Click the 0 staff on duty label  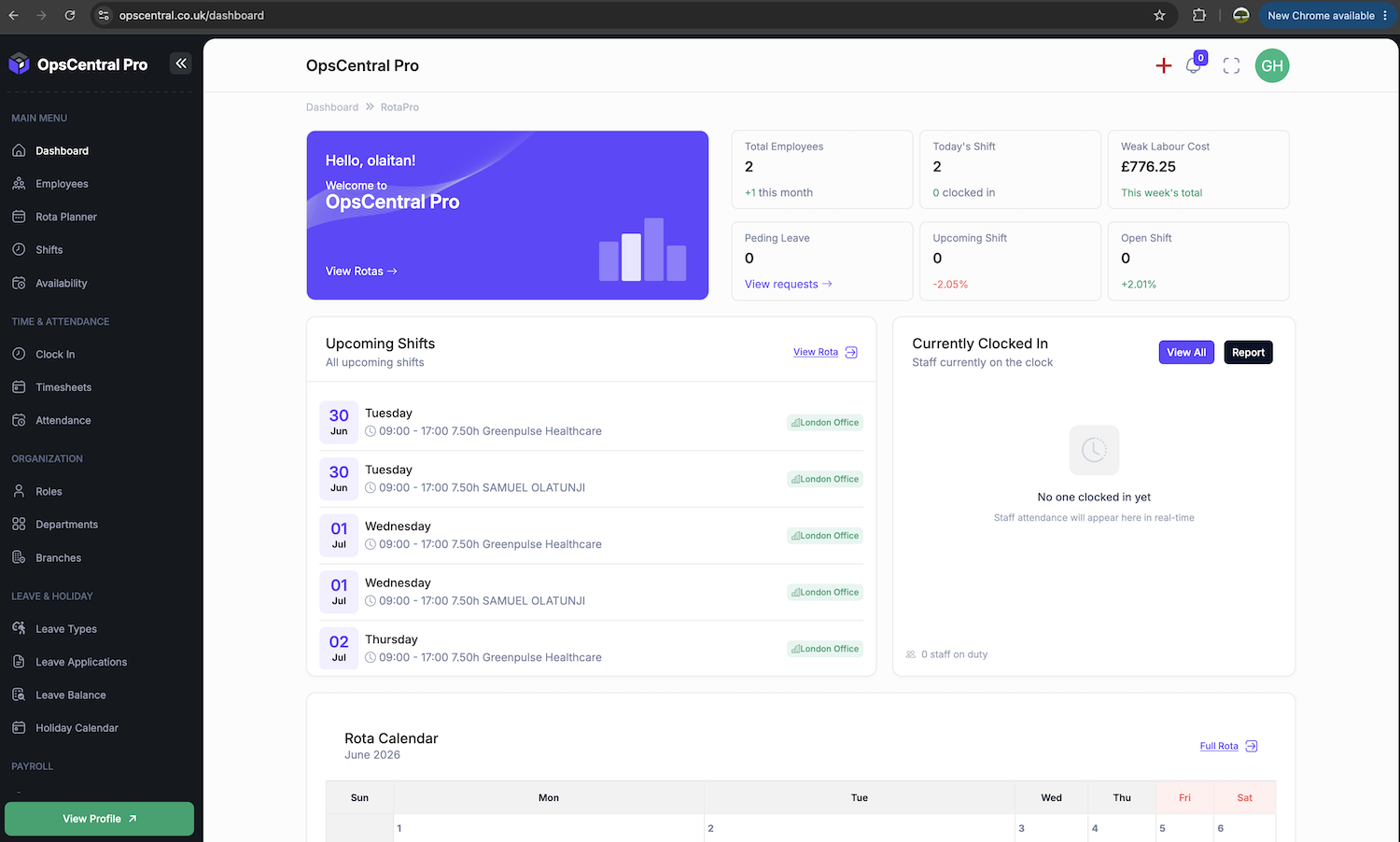(x=954, y=654)
